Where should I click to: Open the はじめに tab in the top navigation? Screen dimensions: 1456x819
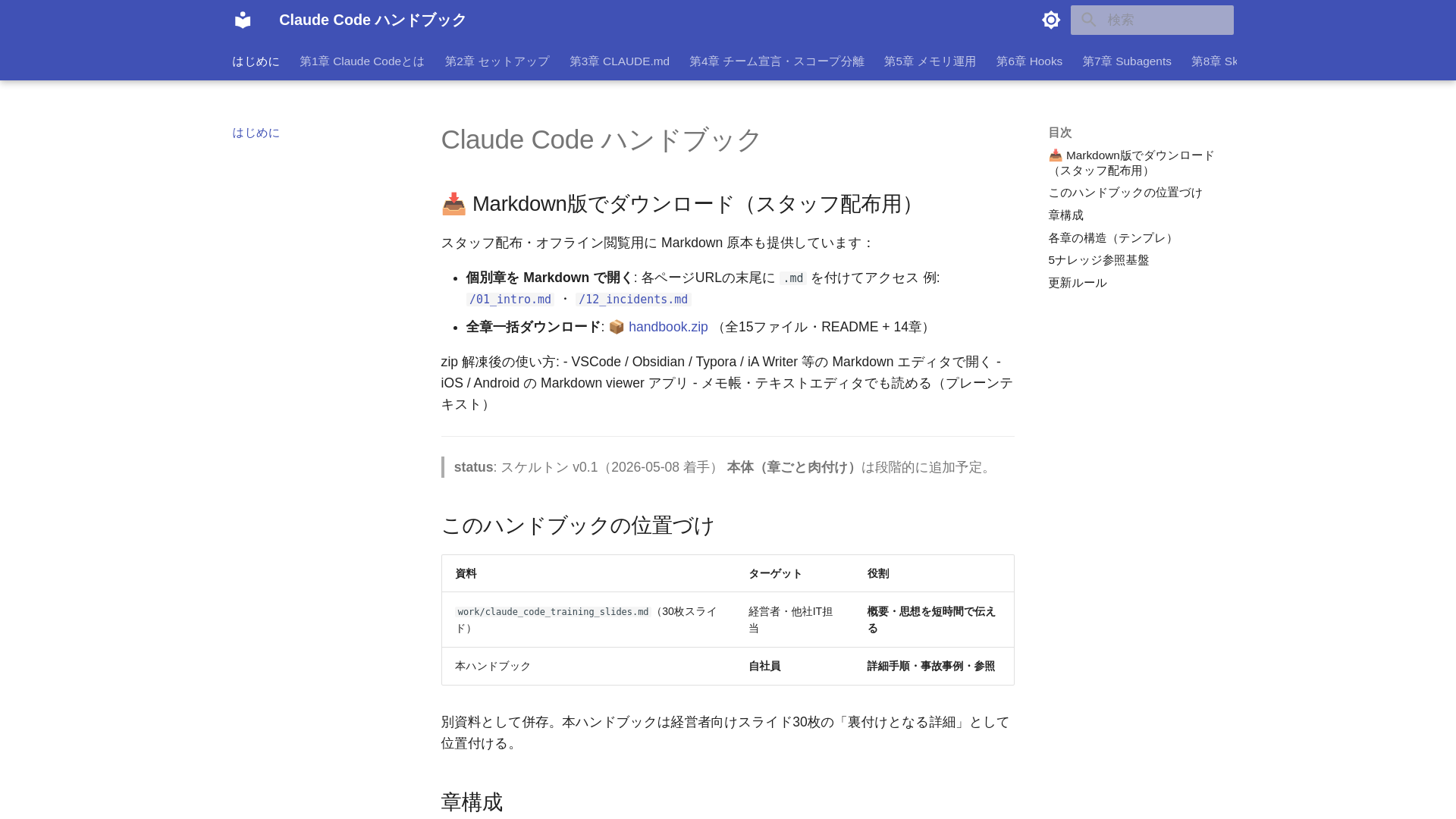coord(256,61)
